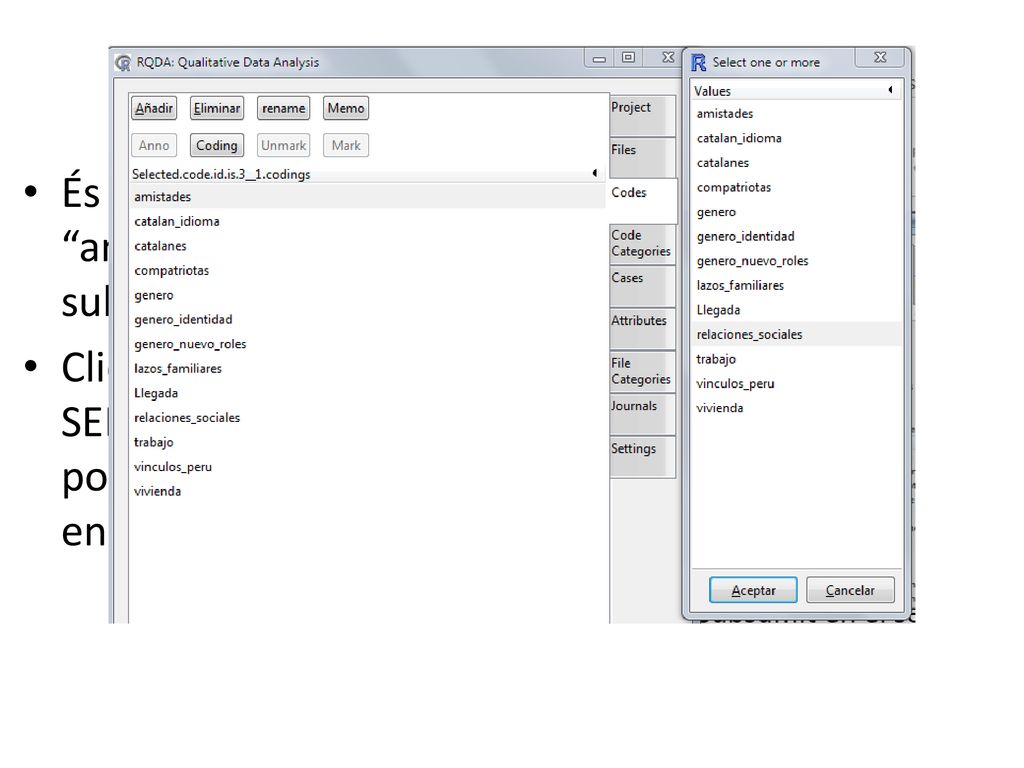This screenshot has width=1024, height=768.
Task: Choose 'vivienda' in the Values dialog
Action: 797,408
